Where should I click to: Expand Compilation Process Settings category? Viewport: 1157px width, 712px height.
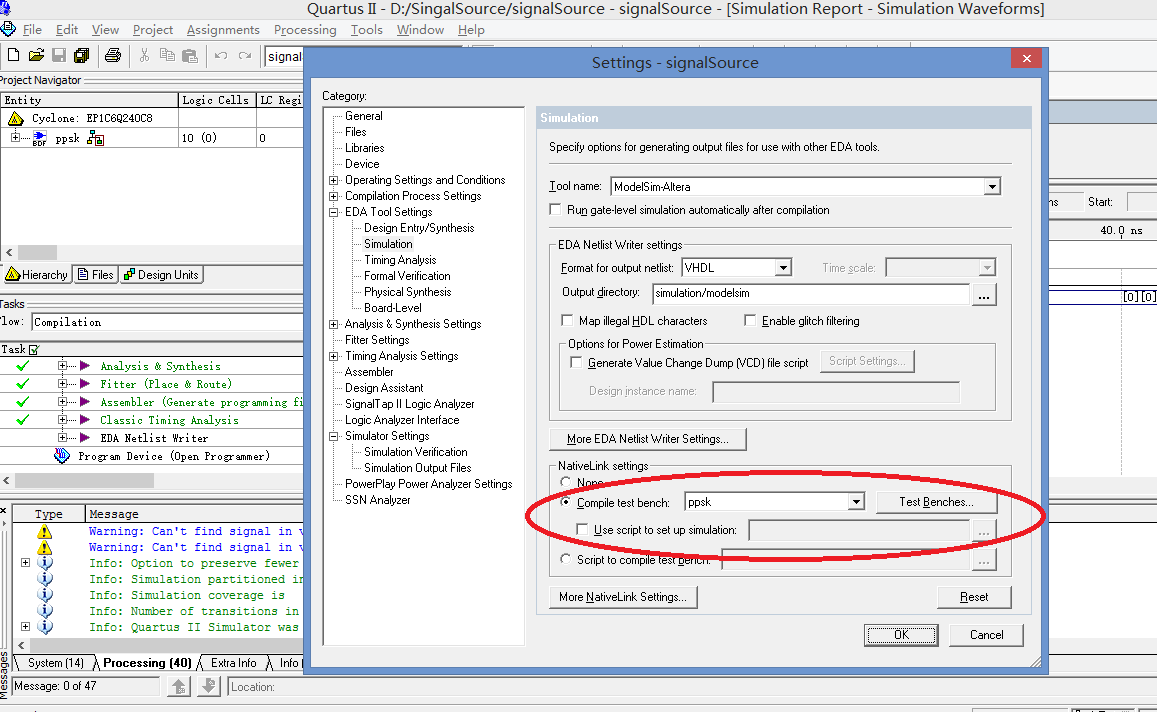(x=334, y=196)
